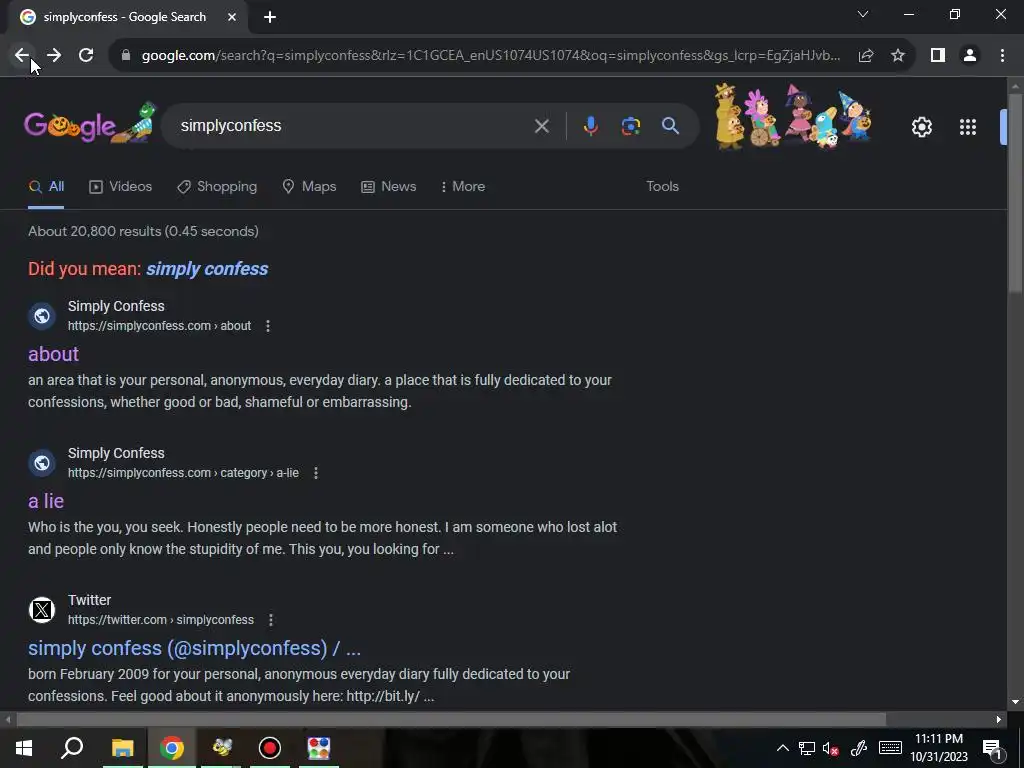1024x768 pixels.
Task: Open the 'a lie' search result
Action: 46,501
